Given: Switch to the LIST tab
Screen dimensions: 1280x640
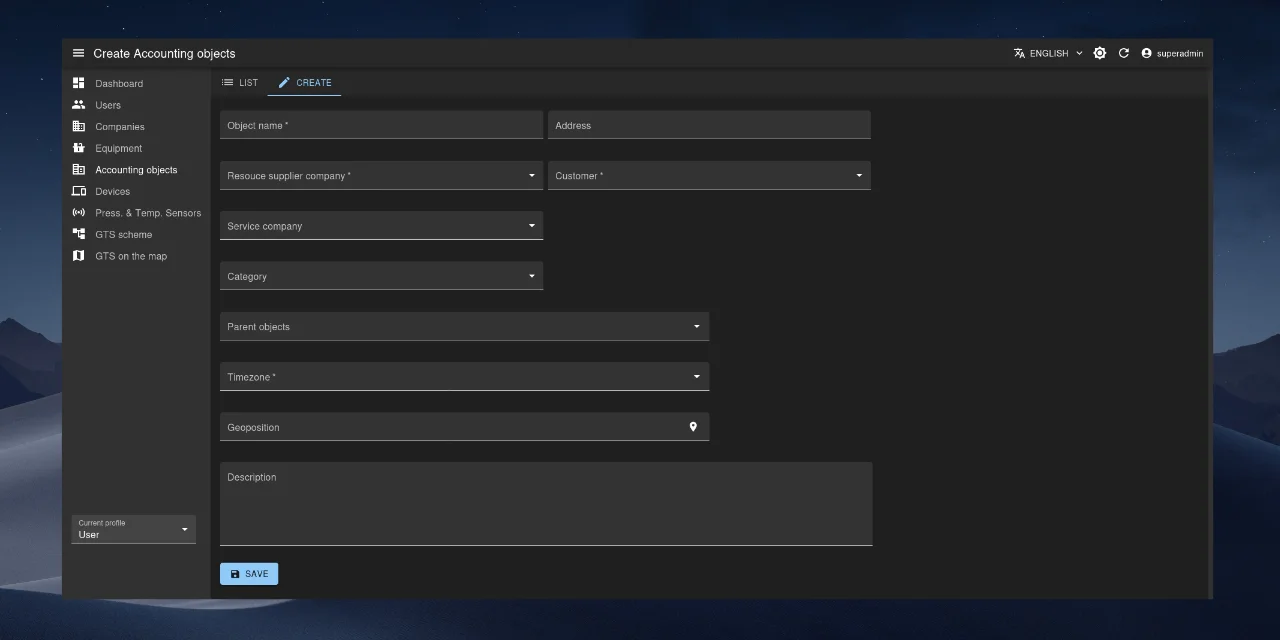Looking at the screenshot, I should tap(240, 83).
